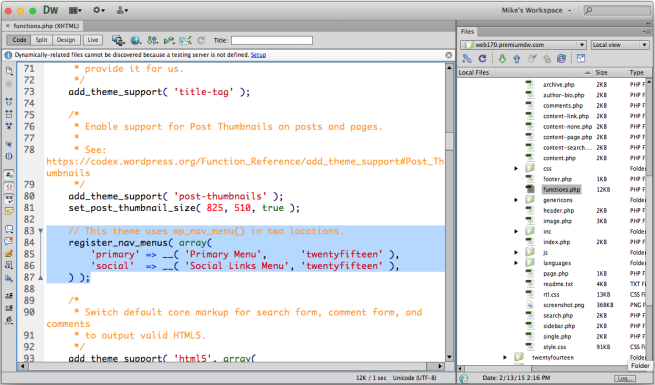This screenshot has height=385, width=655.
Task: Click the Check Browser Compatibility icon
Action: pyautogui.click(x=185, y=40)
